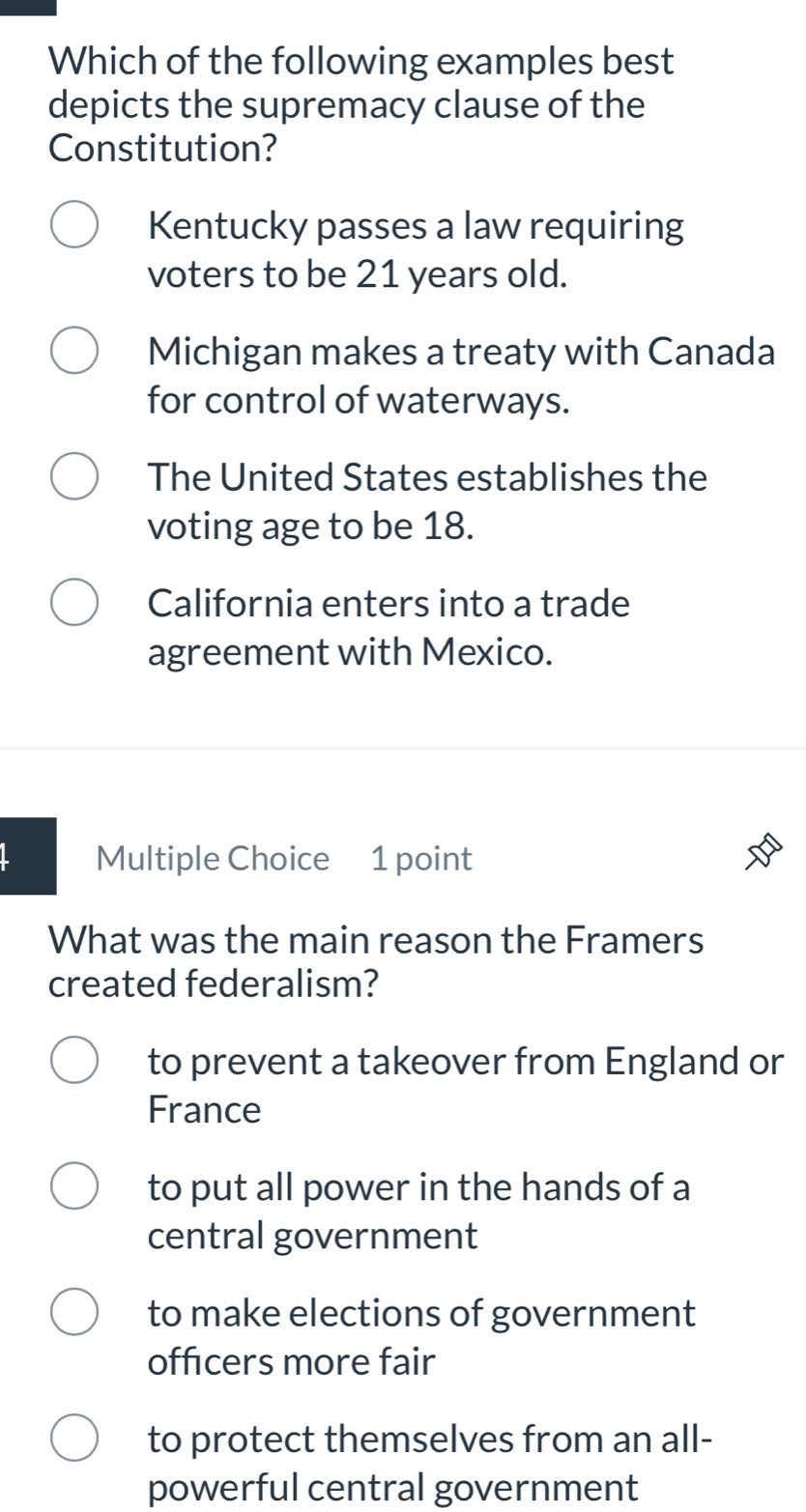The image size is (806, 1512).
Task: Click the dark badge above the supremacy clause question
Action: click(x=28, y=7)
